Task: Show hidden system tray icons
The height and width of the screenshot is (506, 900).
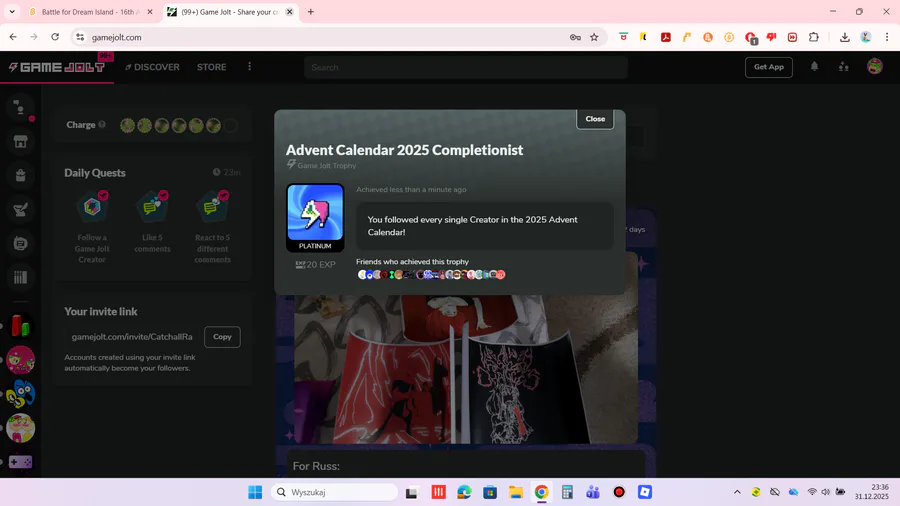Action: (737, 492)
